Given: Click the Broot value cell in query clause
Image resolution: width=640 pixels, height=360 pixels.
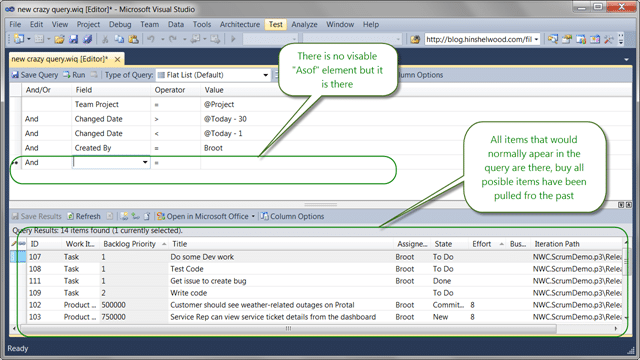Looking at the screenshot, I should pyautogui.click(x=213, y=148).
